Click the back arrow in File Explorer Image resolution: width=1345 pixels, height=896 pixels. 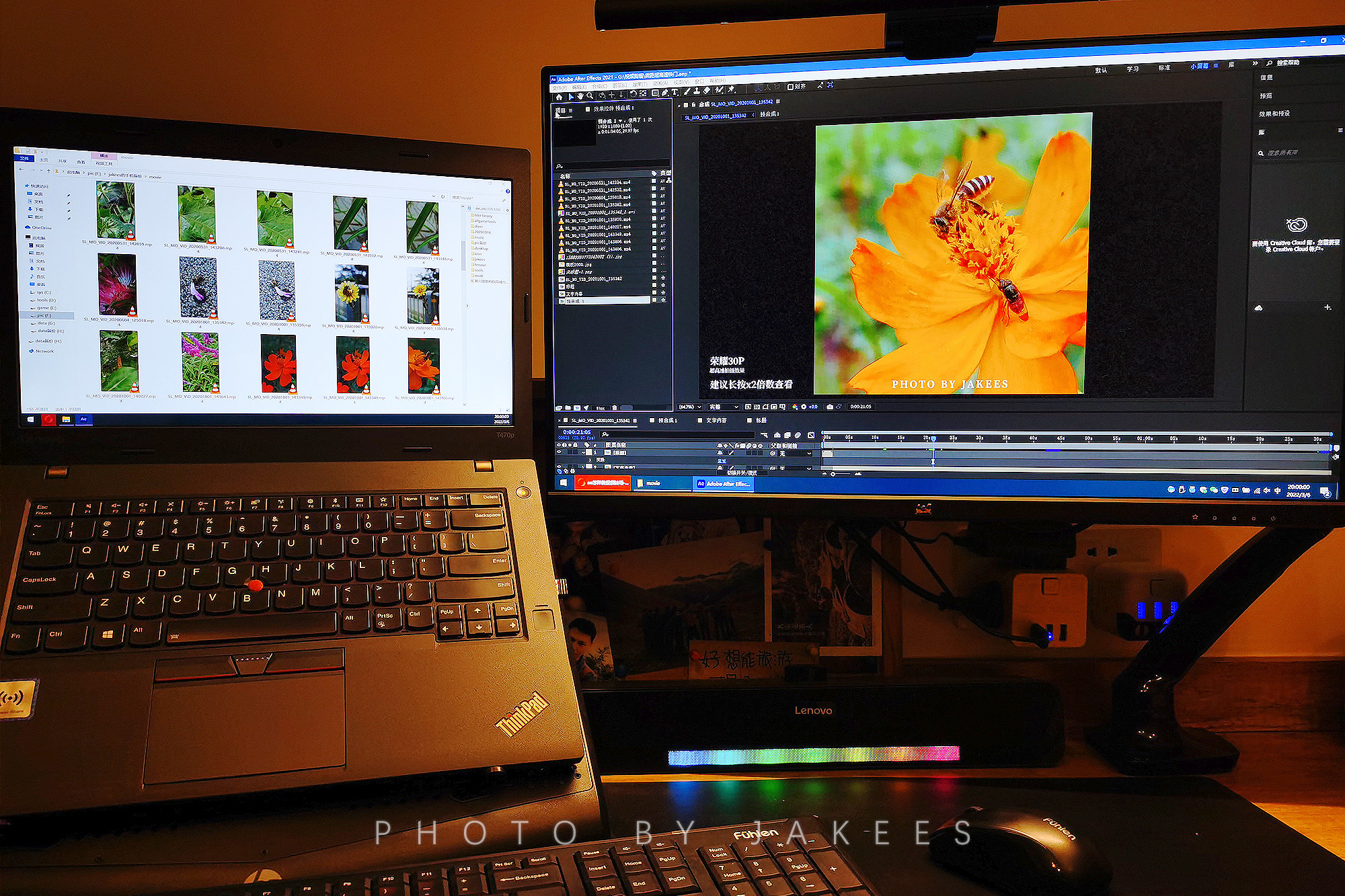click(x=22, y=169)
